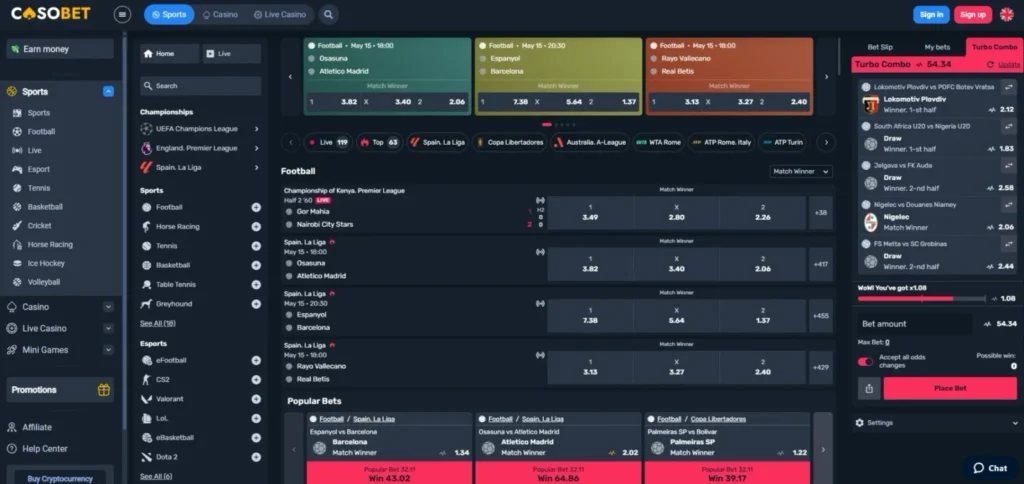Screen dimensions: 1024x484
Task: Switch to the Live Casino top tab
Action: coord(280,14)
